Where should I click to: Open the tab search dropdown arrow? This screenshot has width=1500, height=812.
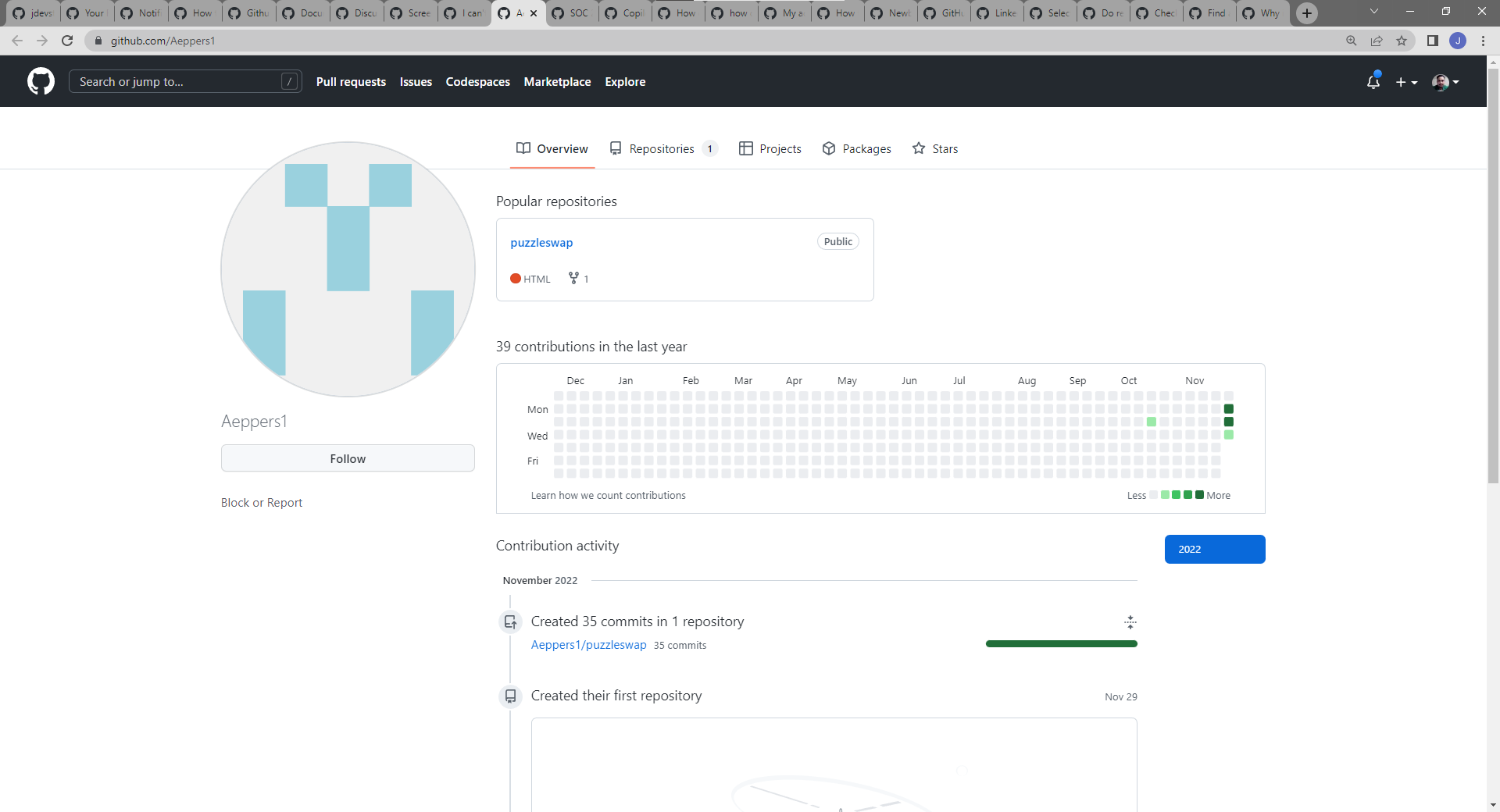[1374, 12]
